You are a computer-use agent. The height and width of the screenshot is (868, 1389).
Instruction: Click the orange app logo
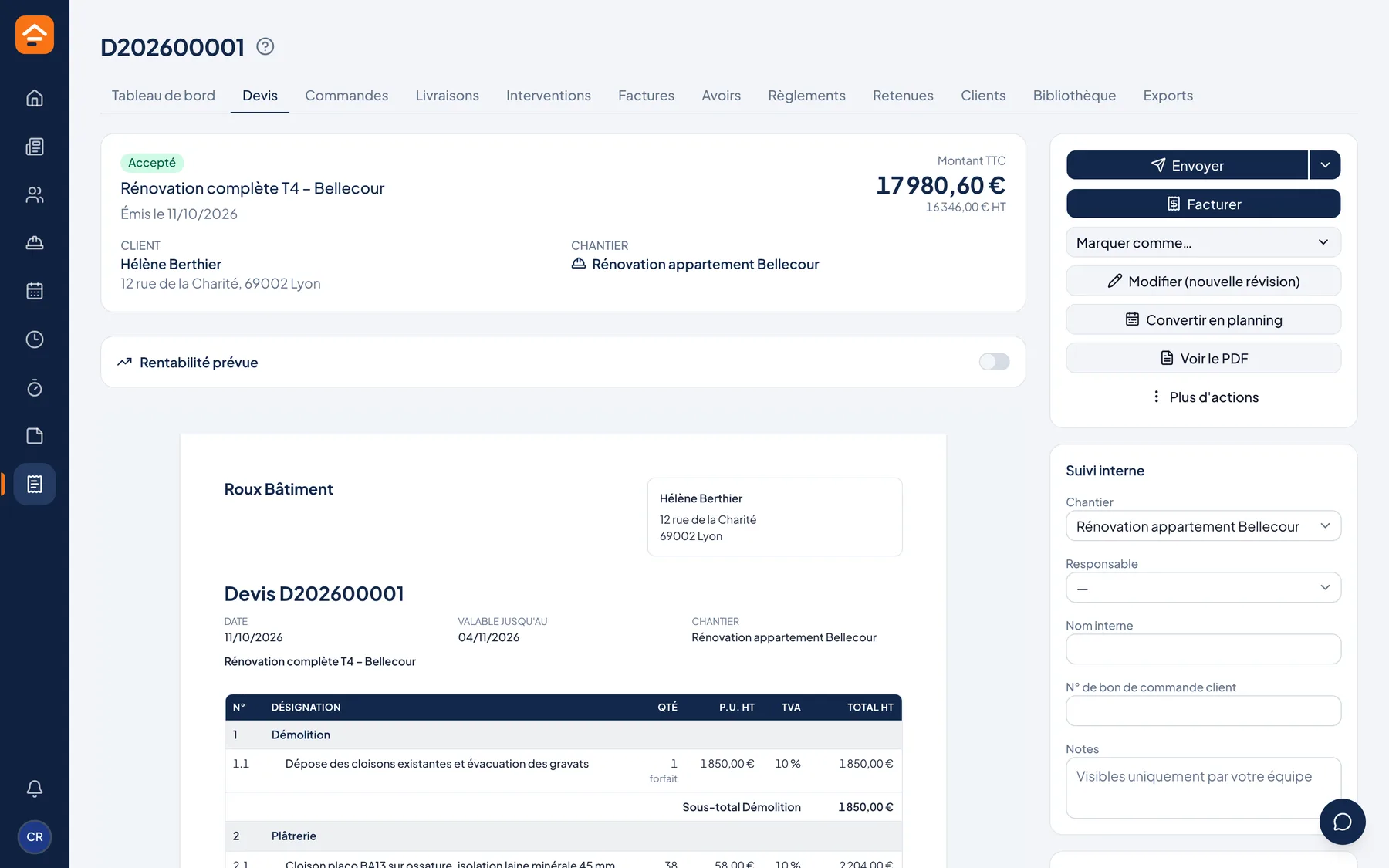[x=35, y=35]
